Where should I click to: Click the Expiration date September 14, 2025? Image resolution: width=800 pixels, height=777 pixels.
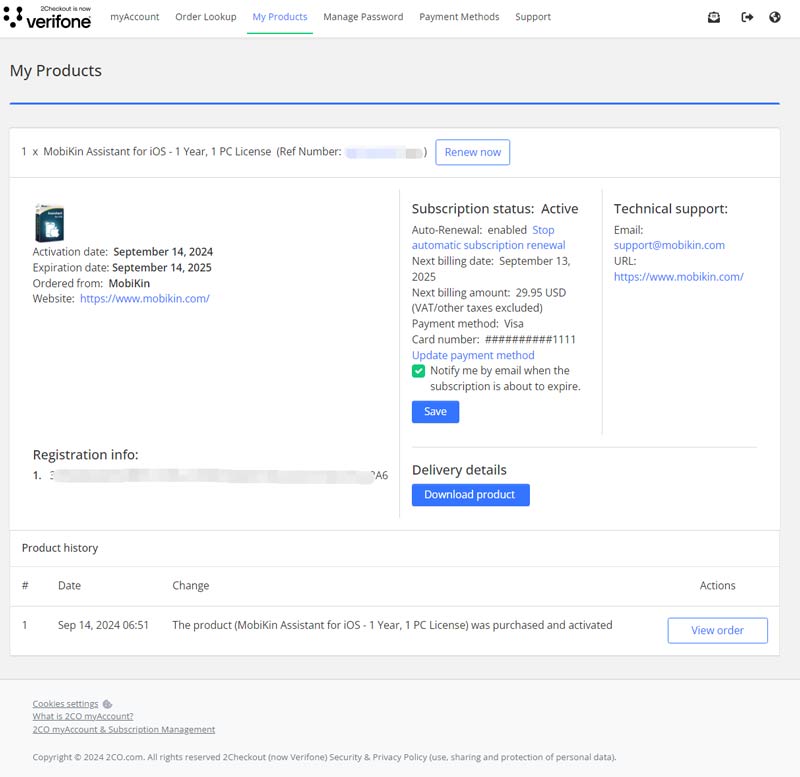(122, 267)
